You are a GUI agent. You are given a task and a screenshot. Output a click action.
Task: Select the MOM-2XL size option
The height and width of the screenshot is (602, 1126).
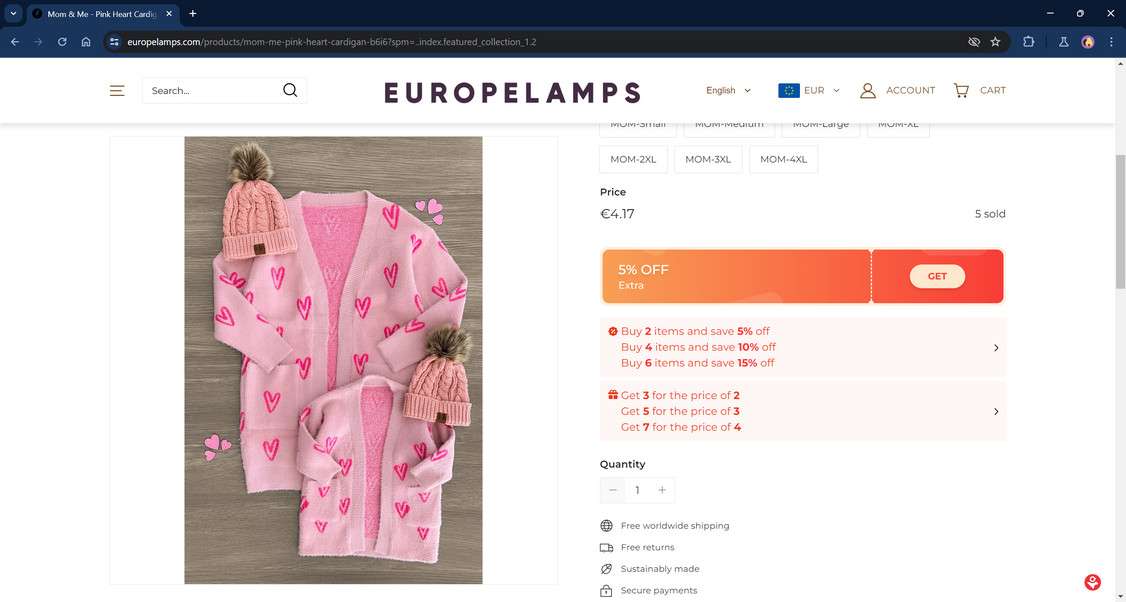[x=633, y=159]
